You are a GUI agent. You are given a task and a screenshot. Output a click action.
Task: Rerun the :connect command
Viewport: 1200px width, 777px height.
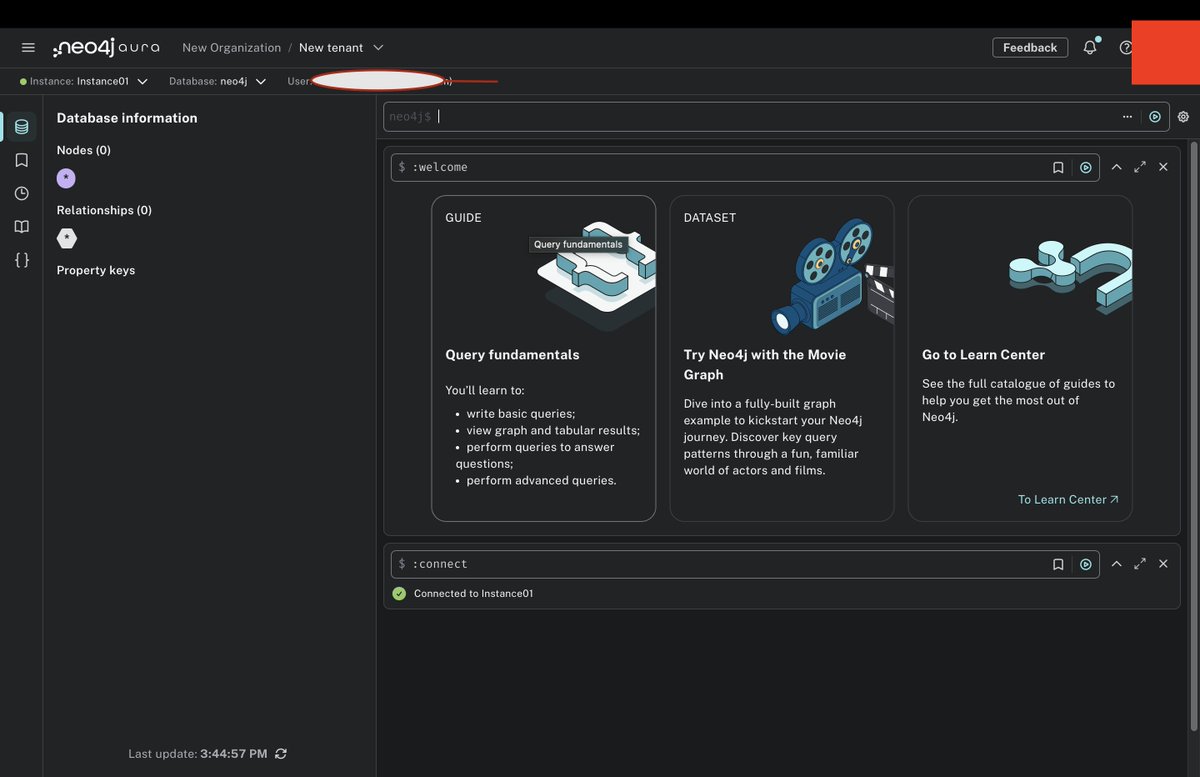[x=1086, y=564]
